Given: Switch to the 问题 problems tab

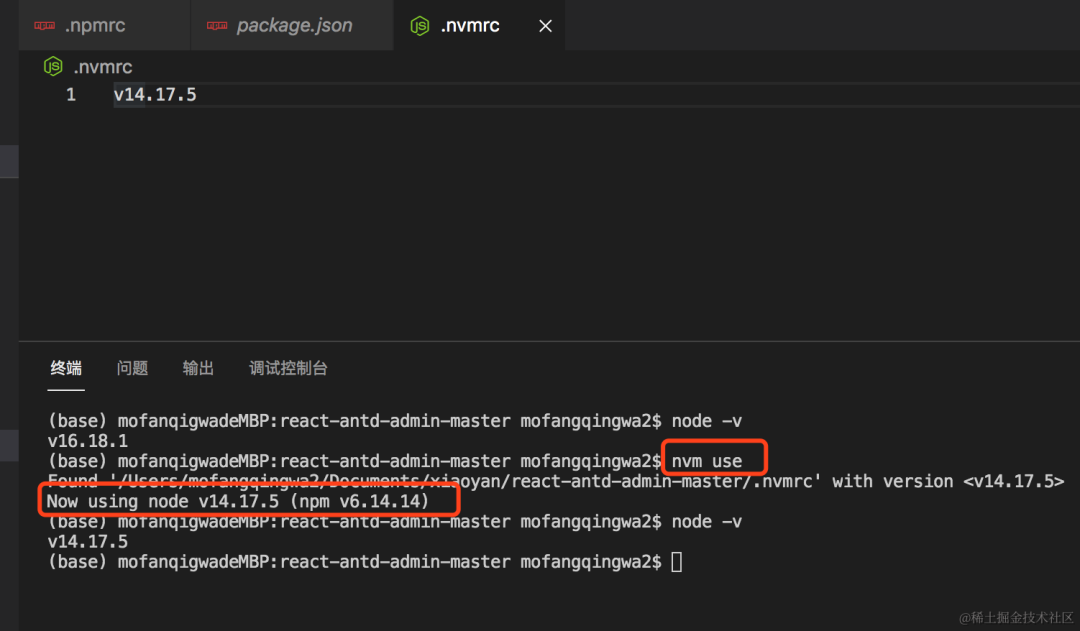Looking at the screenshot, I should pyautogui.click(x=132, y=368).
